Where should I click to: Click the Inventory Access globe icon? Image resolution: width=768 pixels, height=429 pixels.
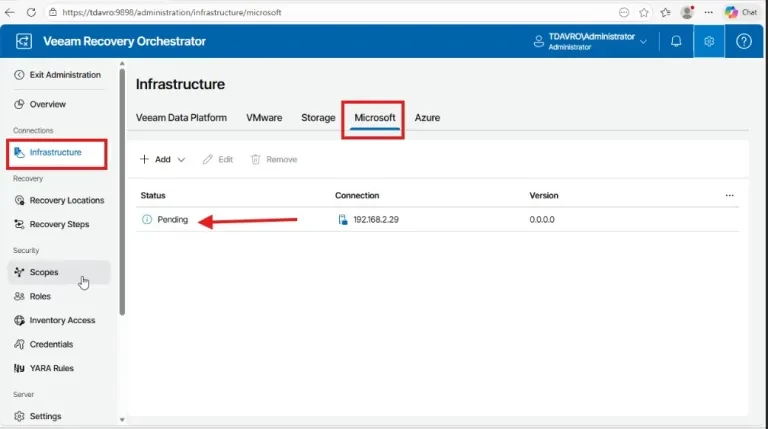[19, 320]
